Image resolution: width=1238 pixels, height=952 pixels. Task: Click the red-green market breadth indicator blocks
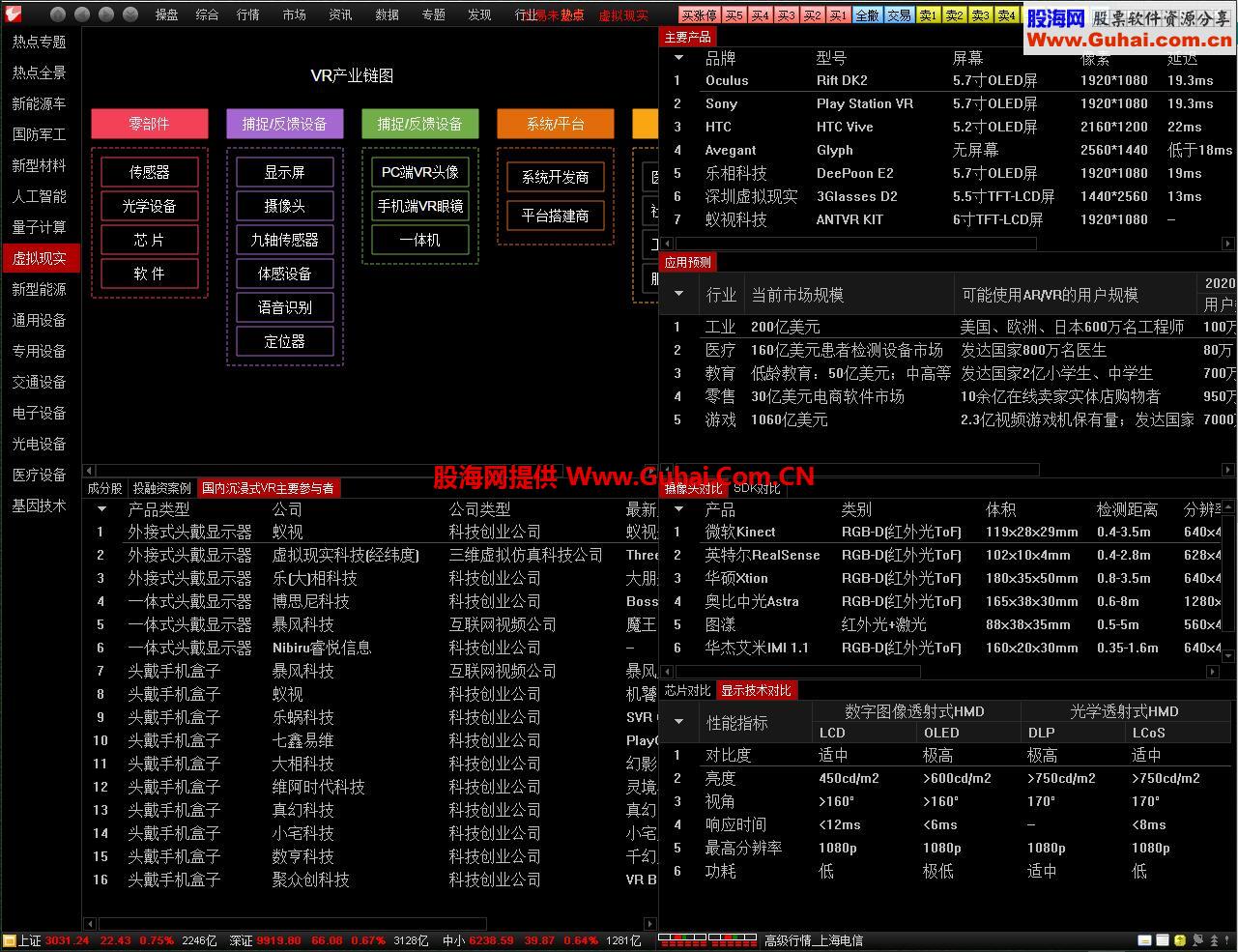[x=708, y=939]
